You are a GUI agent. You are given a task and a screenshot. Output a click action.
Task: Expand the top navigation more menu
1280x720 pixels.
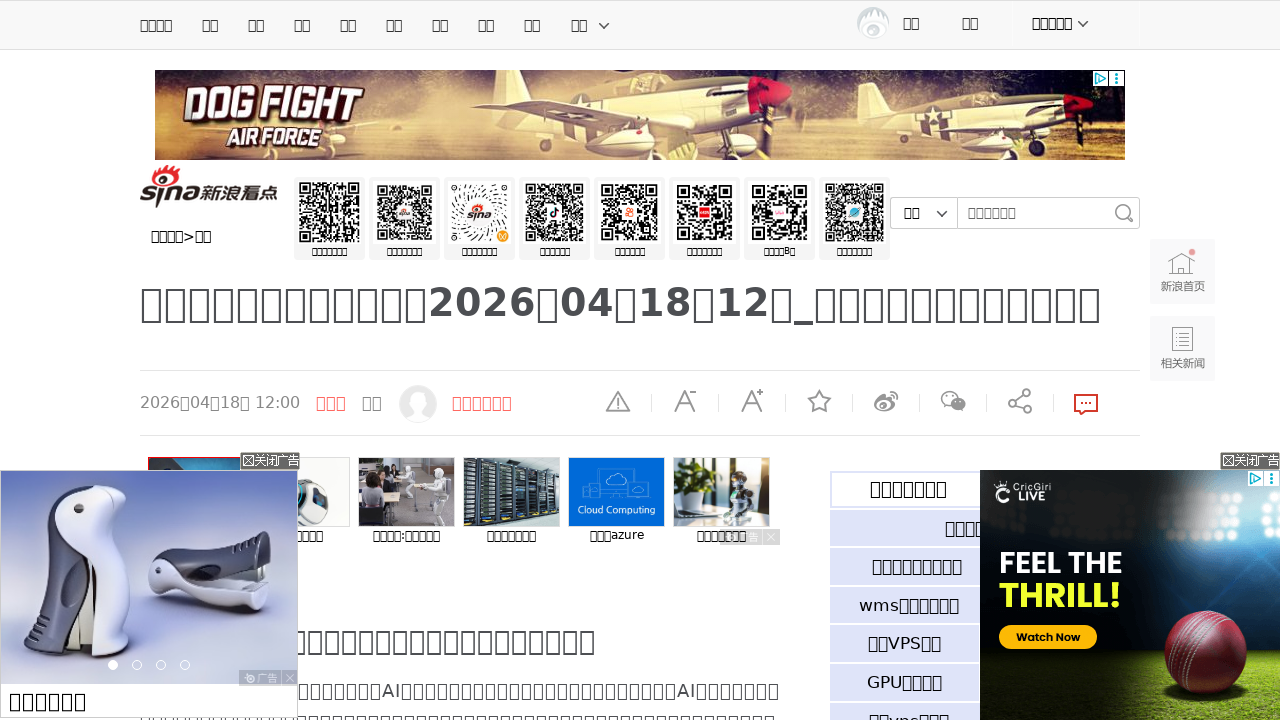pyautogui.click(x=590, y=25)
